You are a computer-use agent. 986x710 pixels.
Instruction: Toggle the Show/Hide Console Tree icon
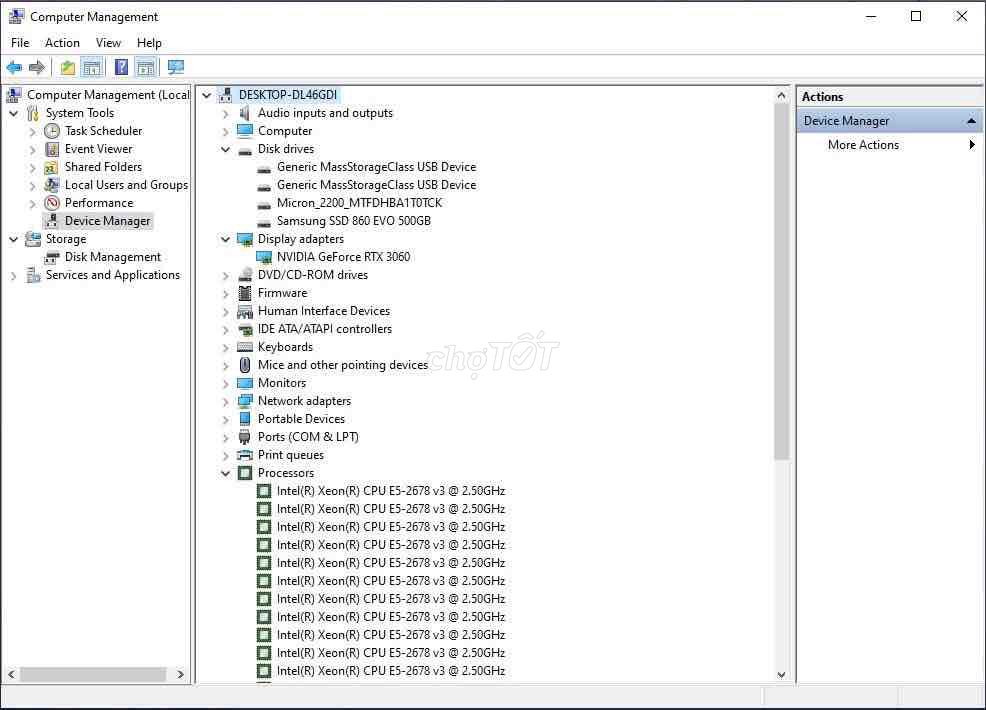[92, 67]
